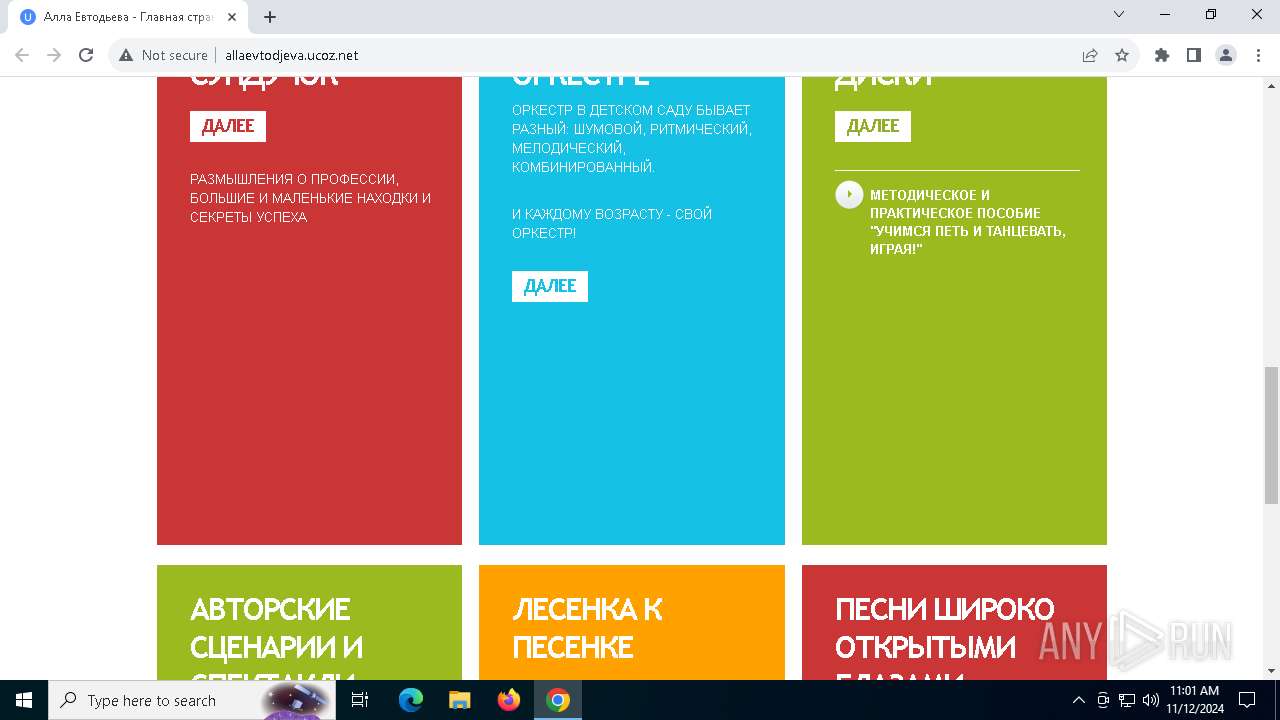Click the round arrow icon beside МЕТОДИЧЕСКОЕ пособие
Image resolution: width=1280 pixels, height=720 pixels.
point(849,194)
